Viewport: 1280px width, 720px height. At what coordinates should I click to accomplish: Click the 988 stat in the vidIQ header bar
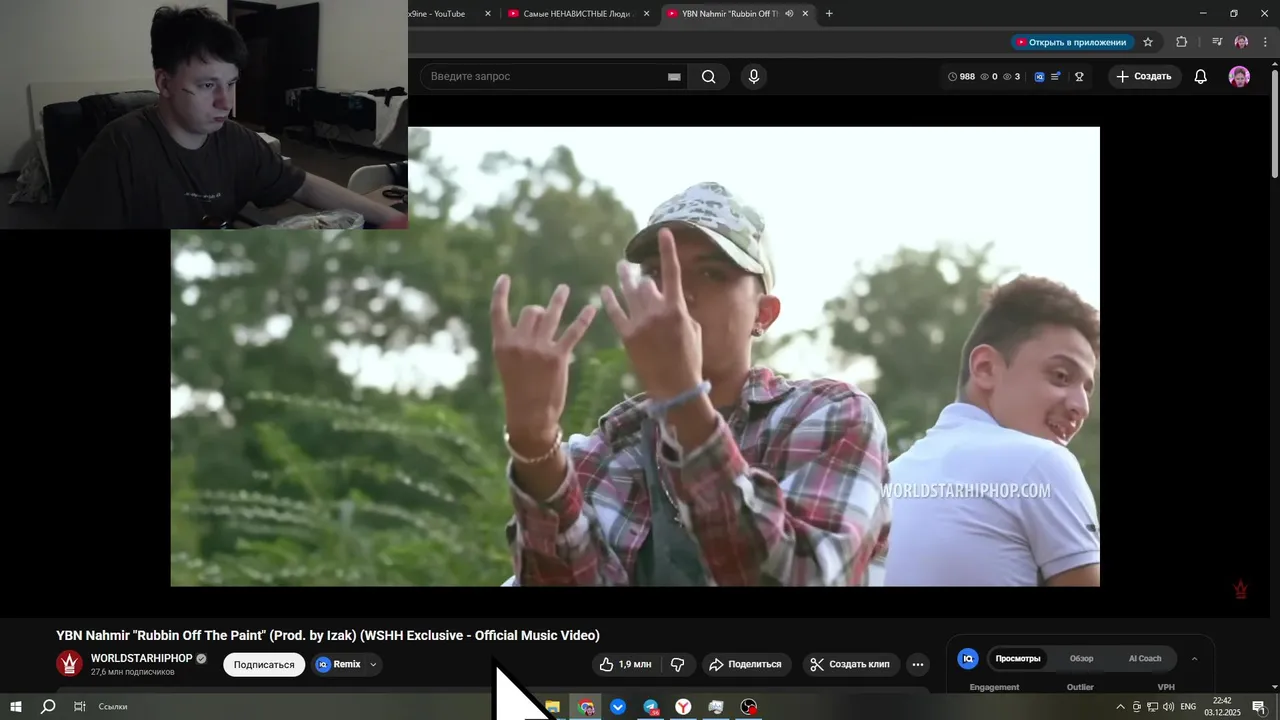(x=961, y=77)
